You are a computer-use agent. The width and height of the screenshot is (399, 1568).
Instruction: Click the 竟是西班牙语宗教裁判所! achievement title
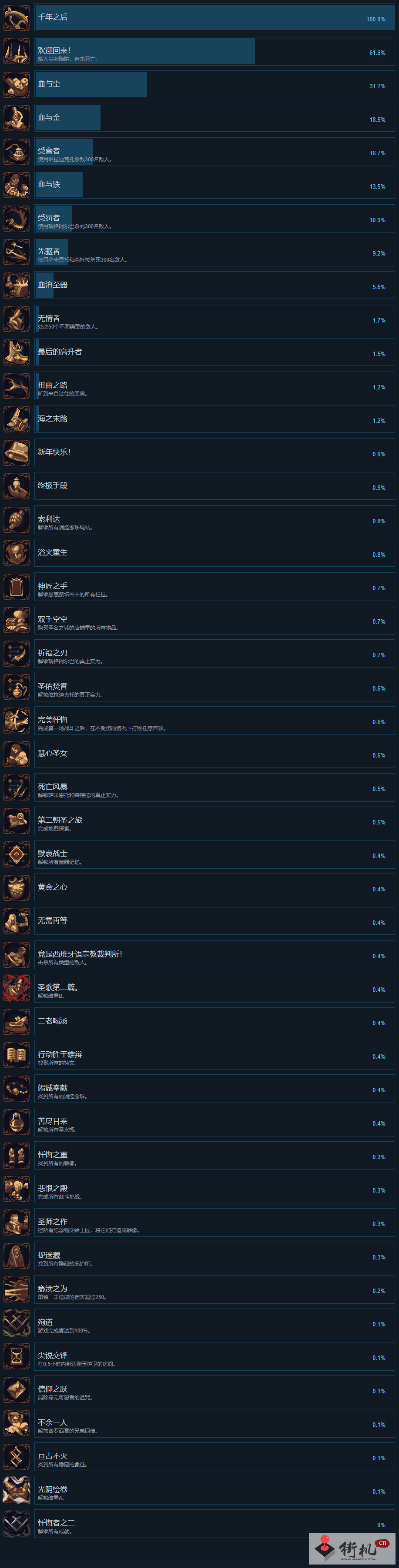coord(80,954)
